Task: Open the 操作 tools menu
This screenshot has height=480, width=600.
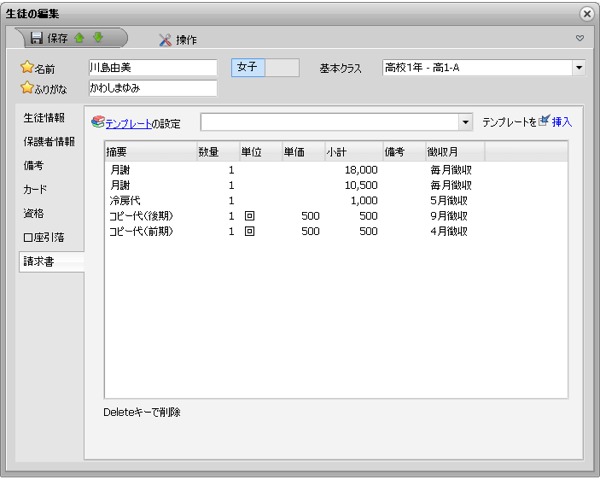Action: click(177, 40)
